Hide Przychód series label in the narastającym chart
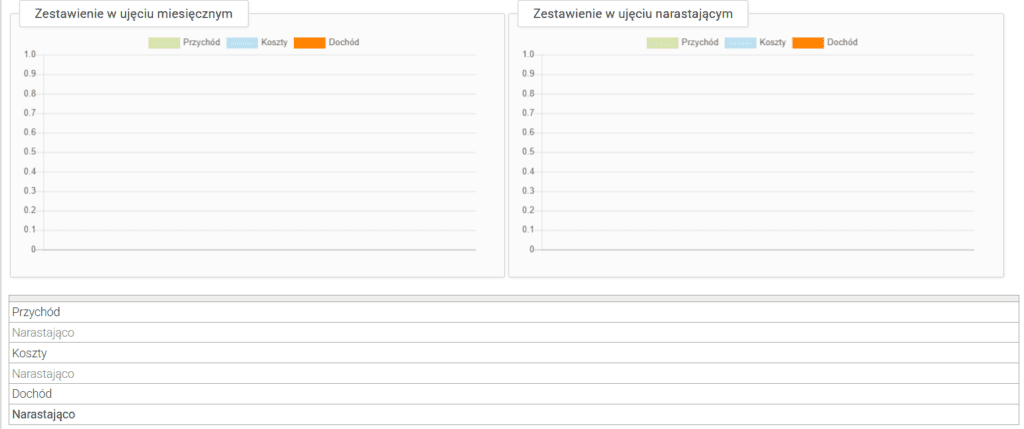The image size is (1024, 429). [x=699, y=42]
